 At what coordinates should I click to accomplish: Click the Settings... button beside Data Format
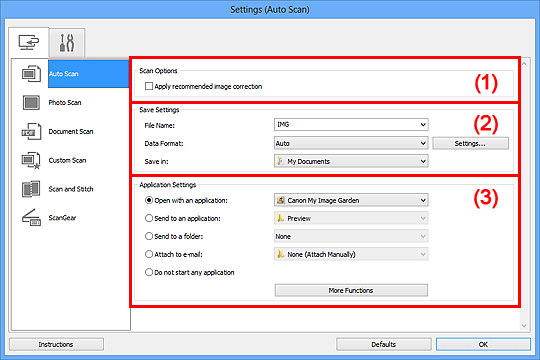pyautogui.click(x=470, y=144)
